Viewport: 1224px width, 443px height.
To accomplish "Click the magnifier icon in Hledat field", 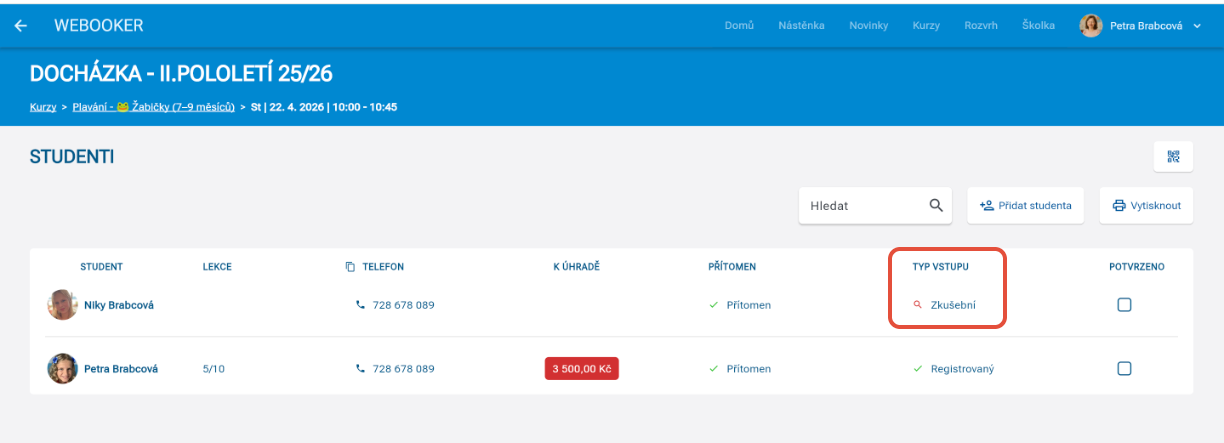I will 936,205.
